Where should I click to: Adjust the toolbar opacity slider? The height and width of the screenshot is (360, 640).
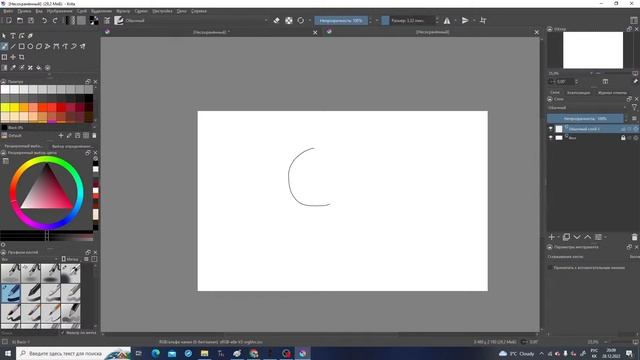[341, 20]
